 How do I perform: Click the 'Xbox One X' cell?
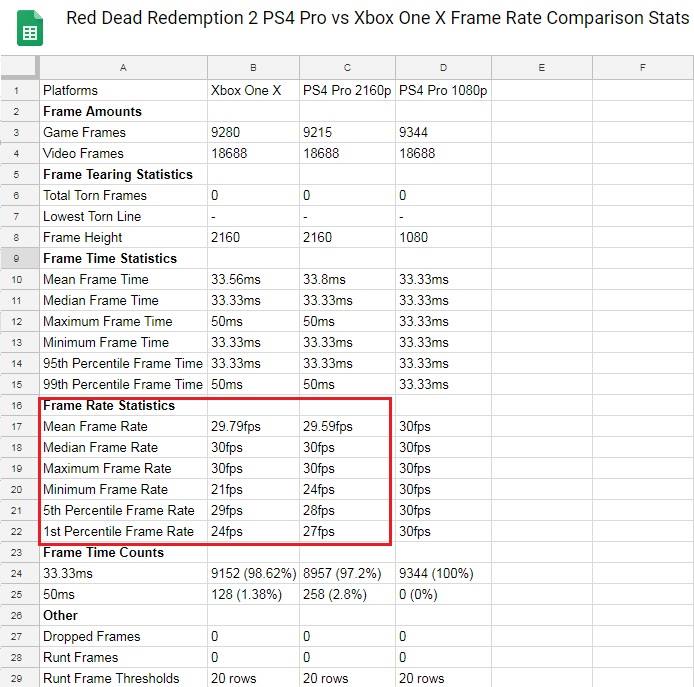pos(253,90)
